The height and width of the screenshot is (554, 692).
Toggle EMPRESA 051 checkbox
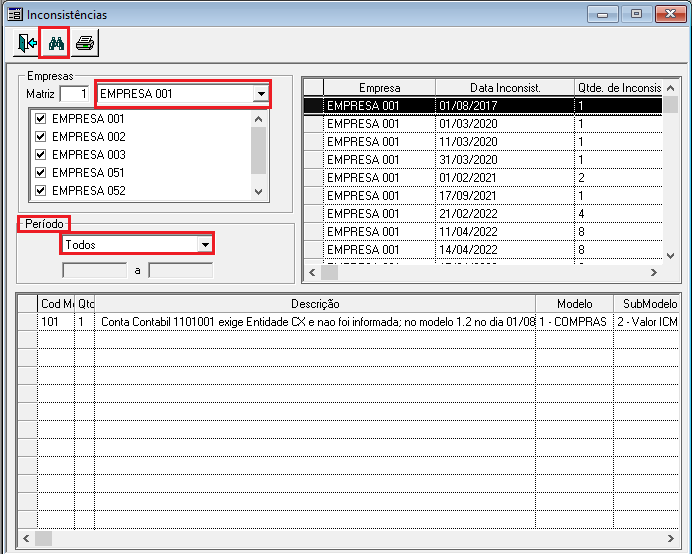click(41, 173)
